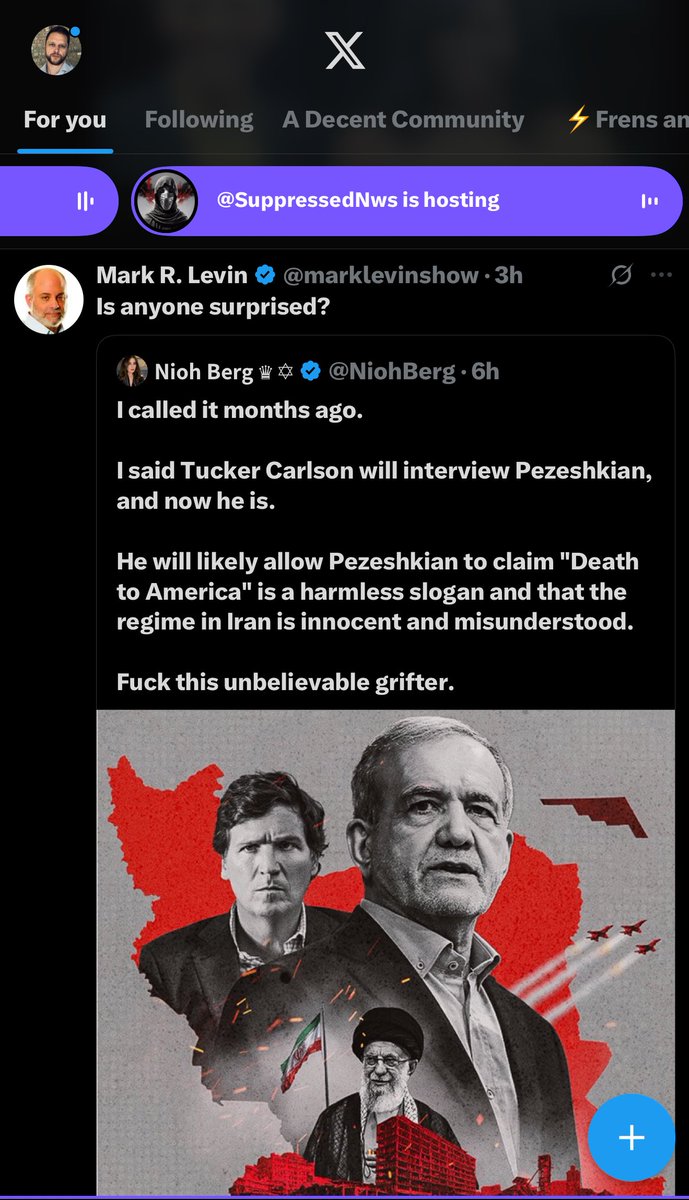Tap Mark Levin's profile picture

[49, 299]
